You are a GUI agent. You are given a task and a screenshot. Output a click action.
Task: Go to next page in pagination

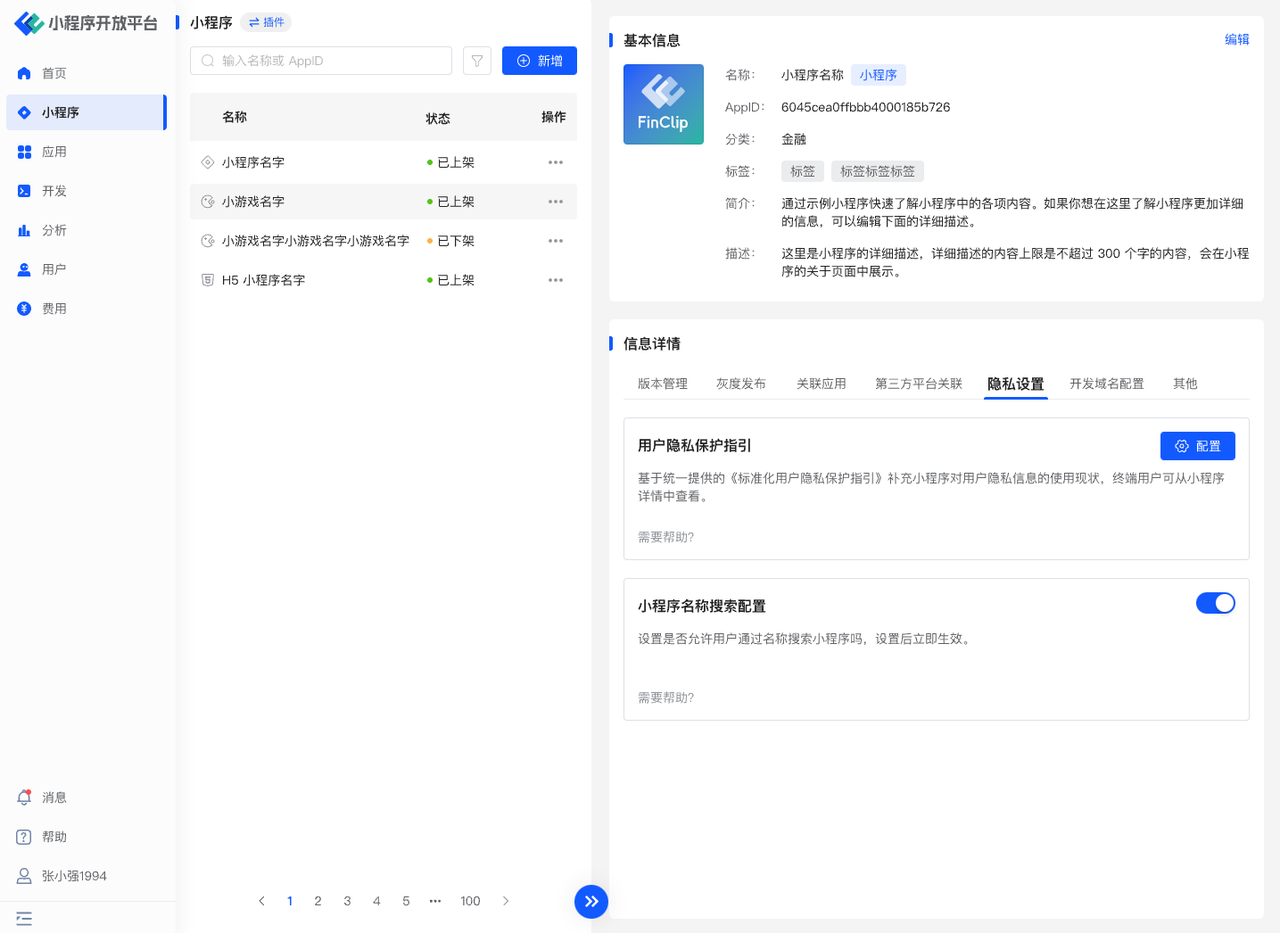point(506,901)
